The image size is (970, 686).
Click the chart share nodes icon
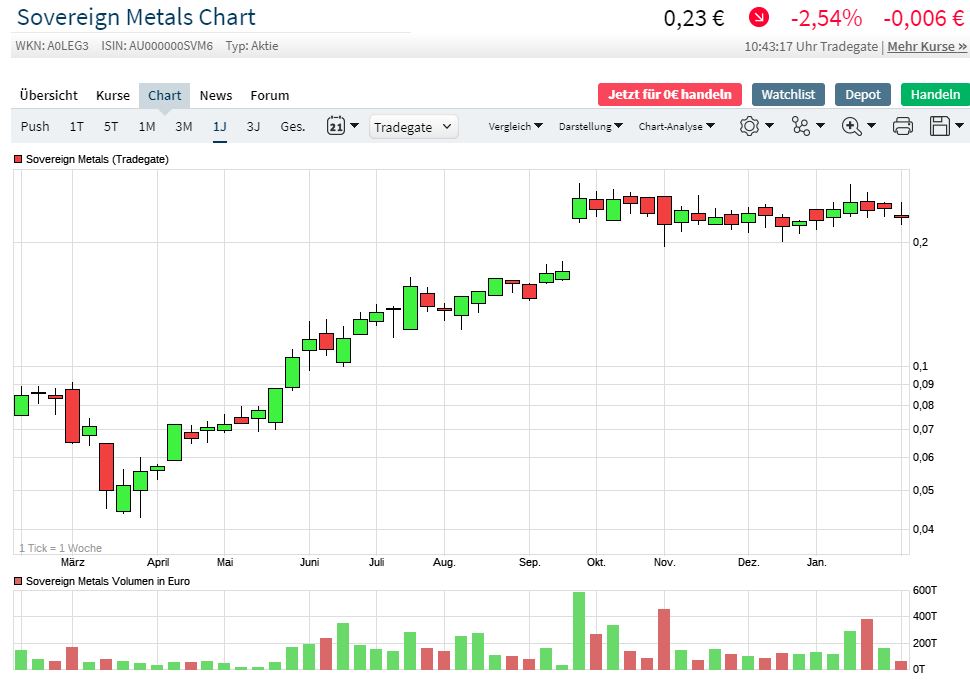point(800,126)
